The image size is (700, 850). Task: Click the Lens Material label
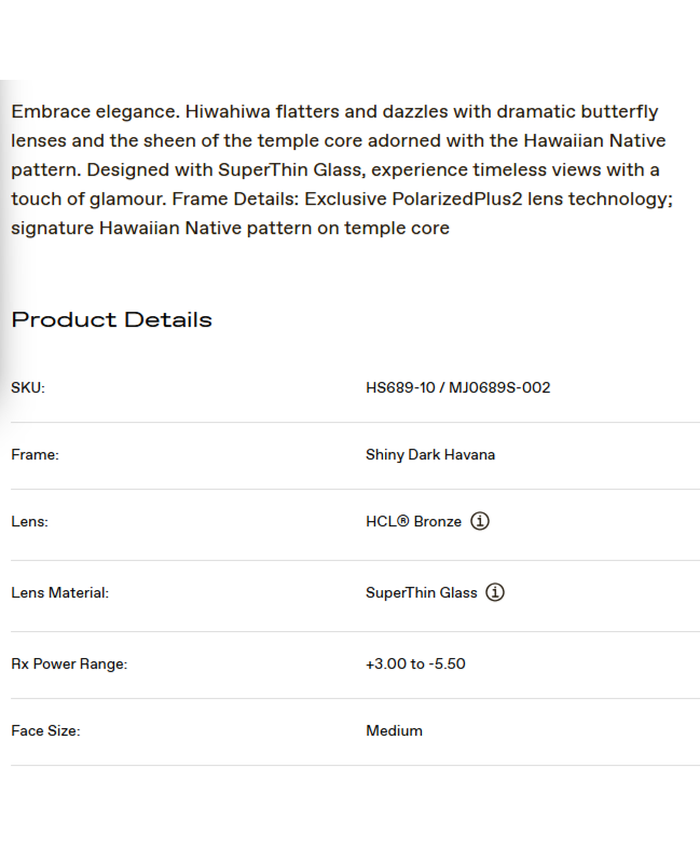pyautogui.click(x=60, y=593)
